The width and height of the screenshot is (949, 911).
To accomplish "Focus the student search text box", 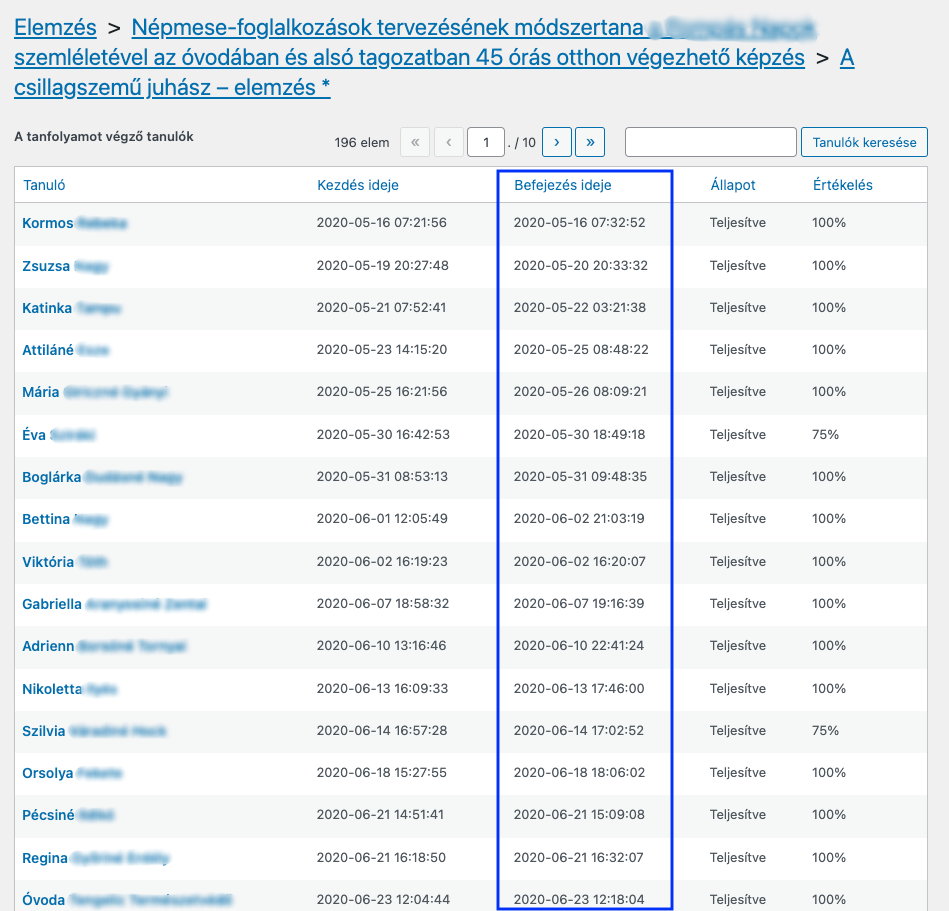I will tap(711, 142).
